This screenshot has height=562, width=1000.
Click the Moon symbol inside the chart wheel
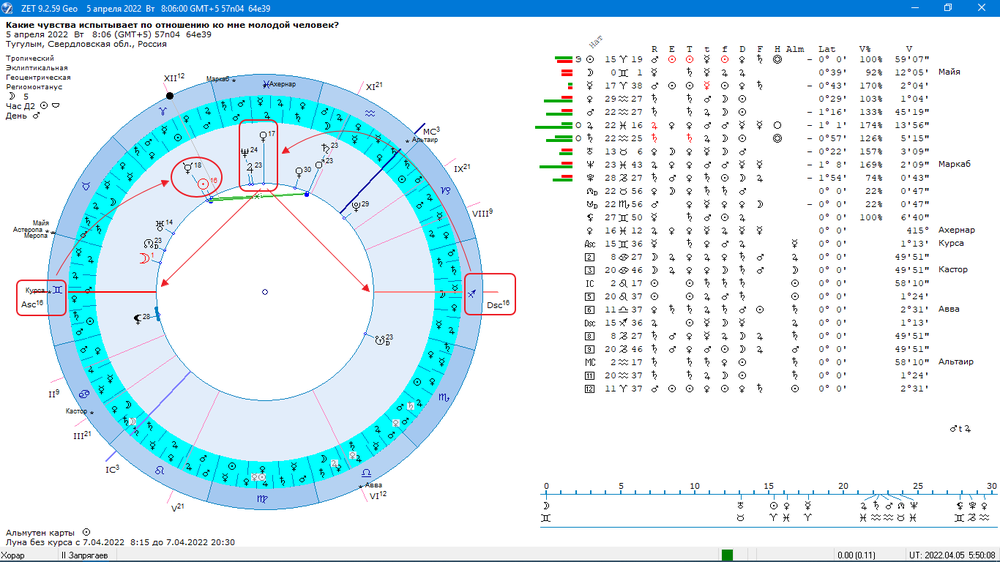click(x=143, y=258)
